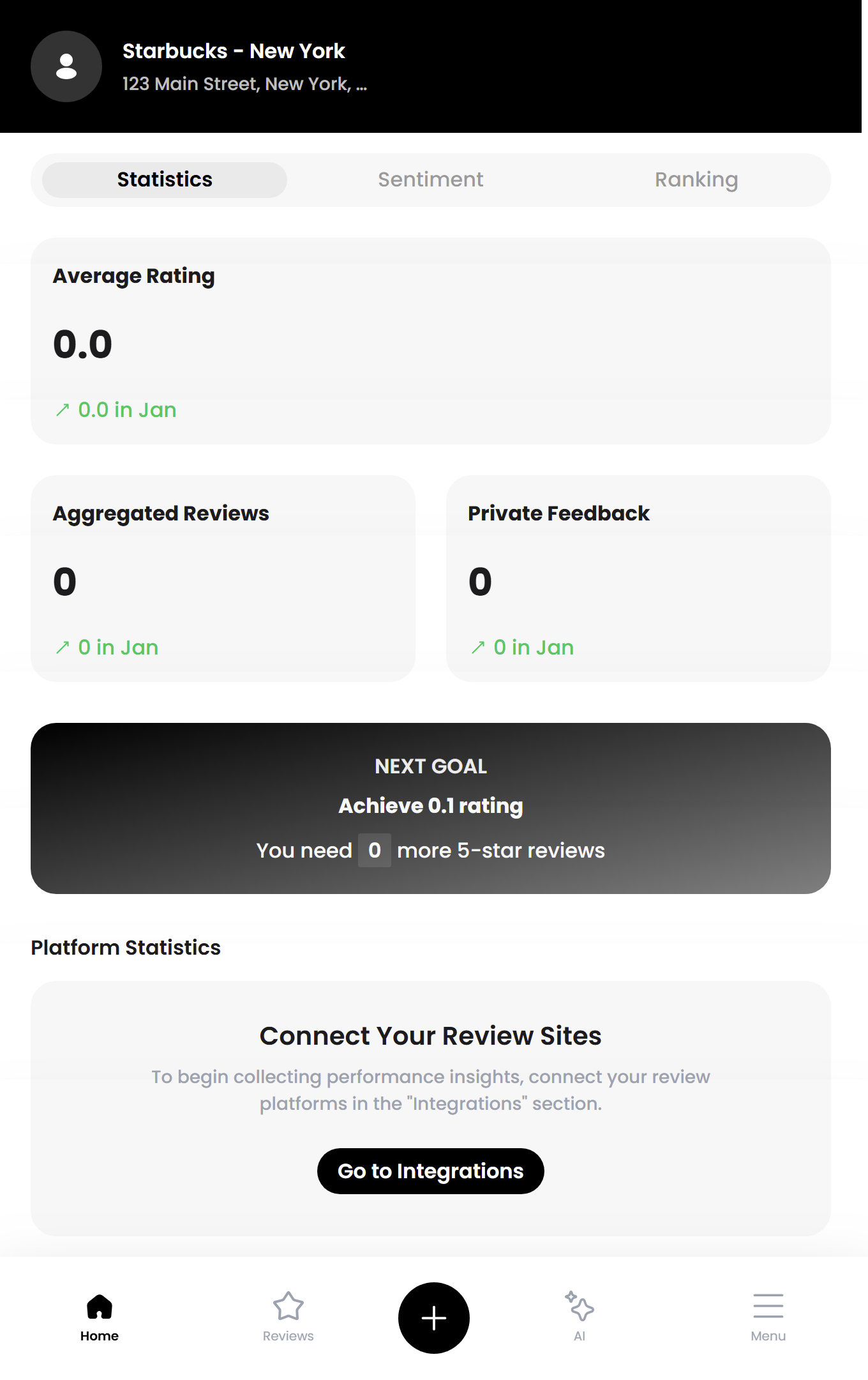Open the AI sparkle icon
The width and height of the screenshot is (868, 1380).
coord(580,1307)
